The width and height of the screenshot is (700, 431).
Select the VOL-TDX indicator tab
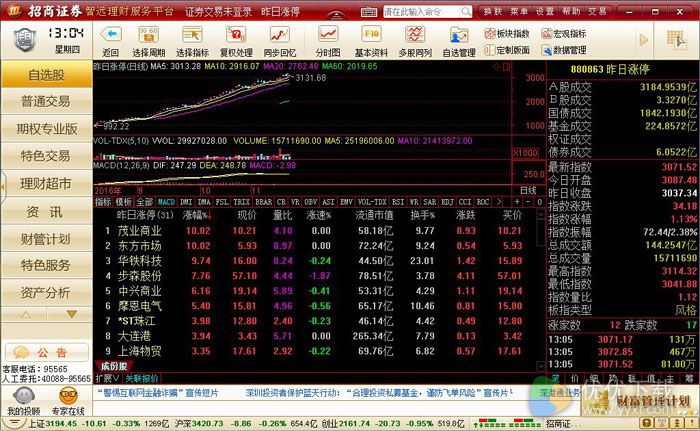(x=372, y=202)
